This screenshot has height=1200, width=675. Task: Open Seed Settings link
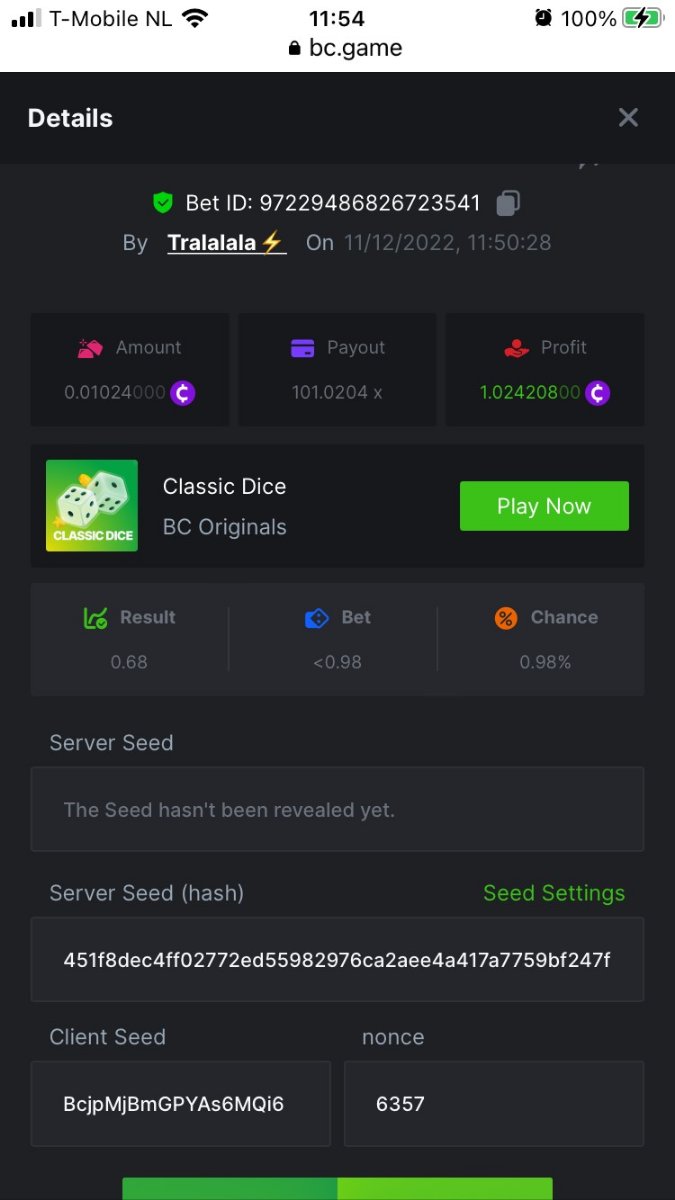pos(554,893)
